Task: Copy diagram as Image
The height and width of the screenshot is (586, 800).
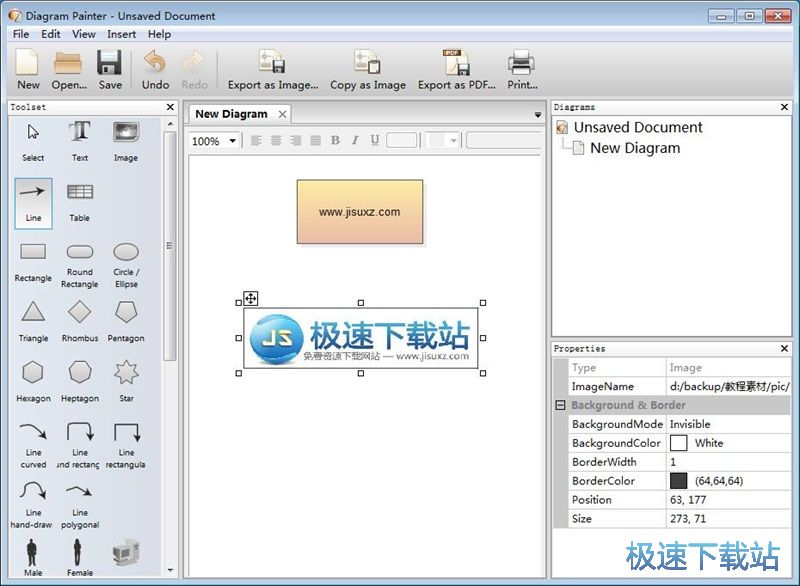Action: (x=367, y=70)
